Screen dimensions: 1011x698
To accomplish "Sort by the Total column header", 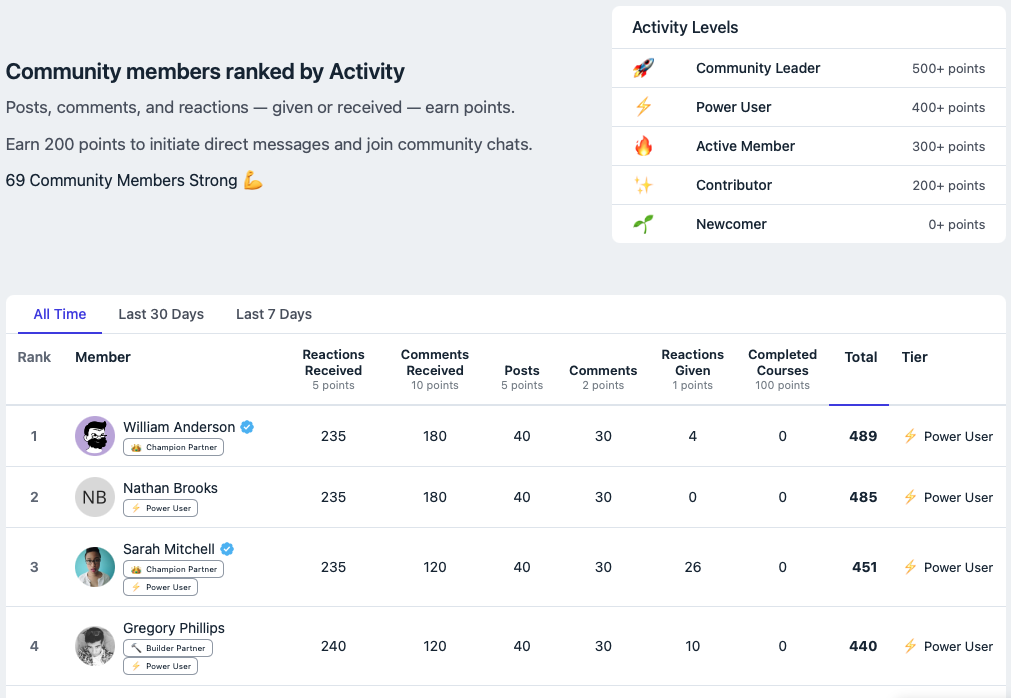I will point(861,357).
